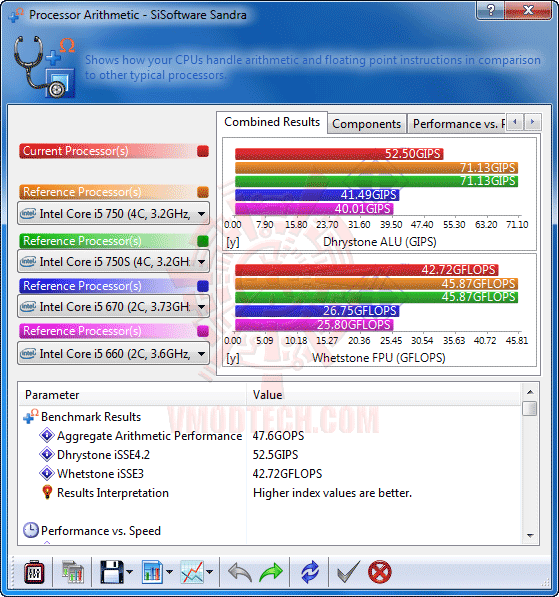The image size is (559, 597).
Task: Click the results list scroll down arrow
Action: pos(530,536)
